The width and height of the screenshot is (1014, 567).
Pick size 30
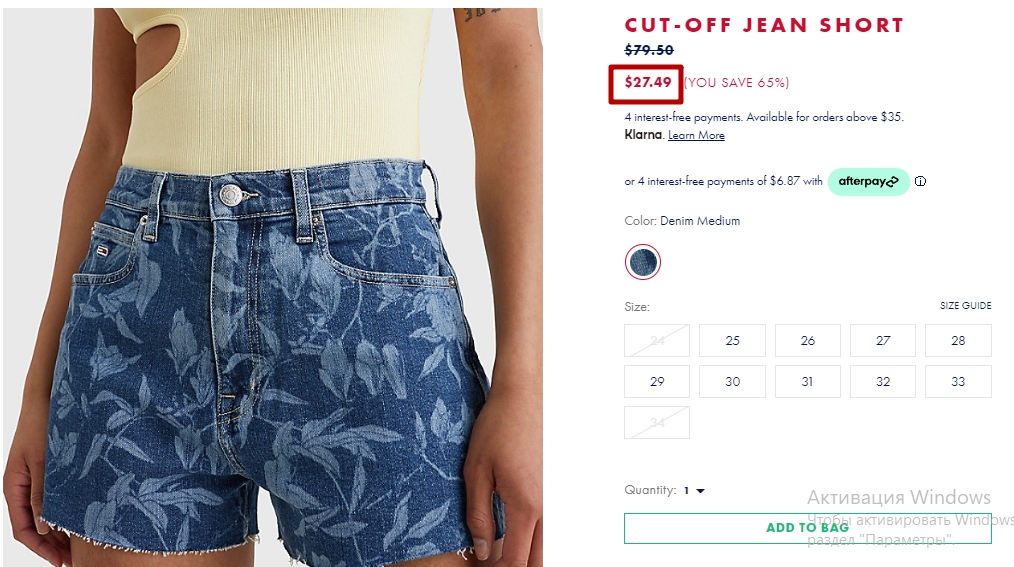click(732, 381)
